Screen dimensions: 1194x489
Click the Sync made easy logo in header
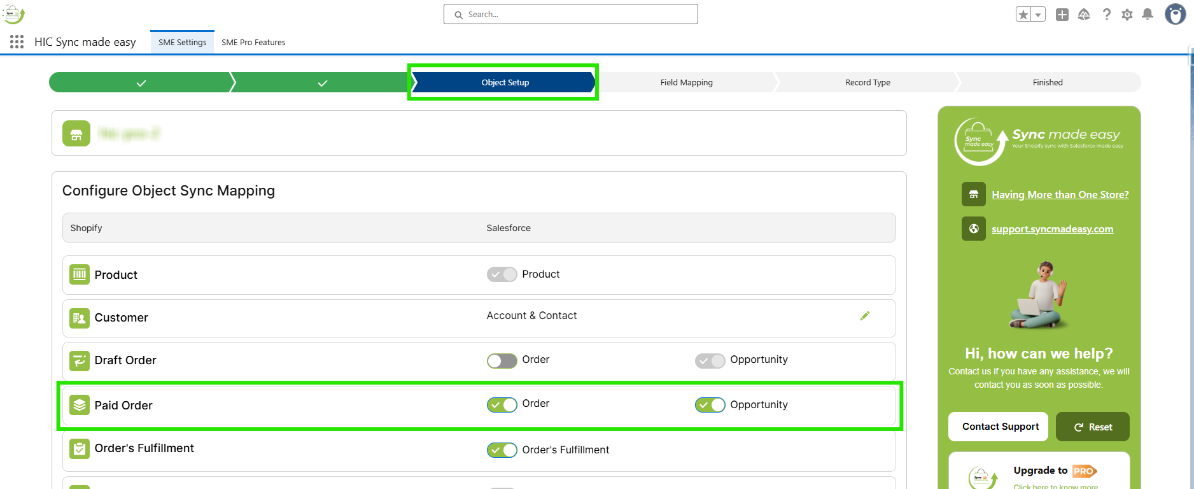14,14
